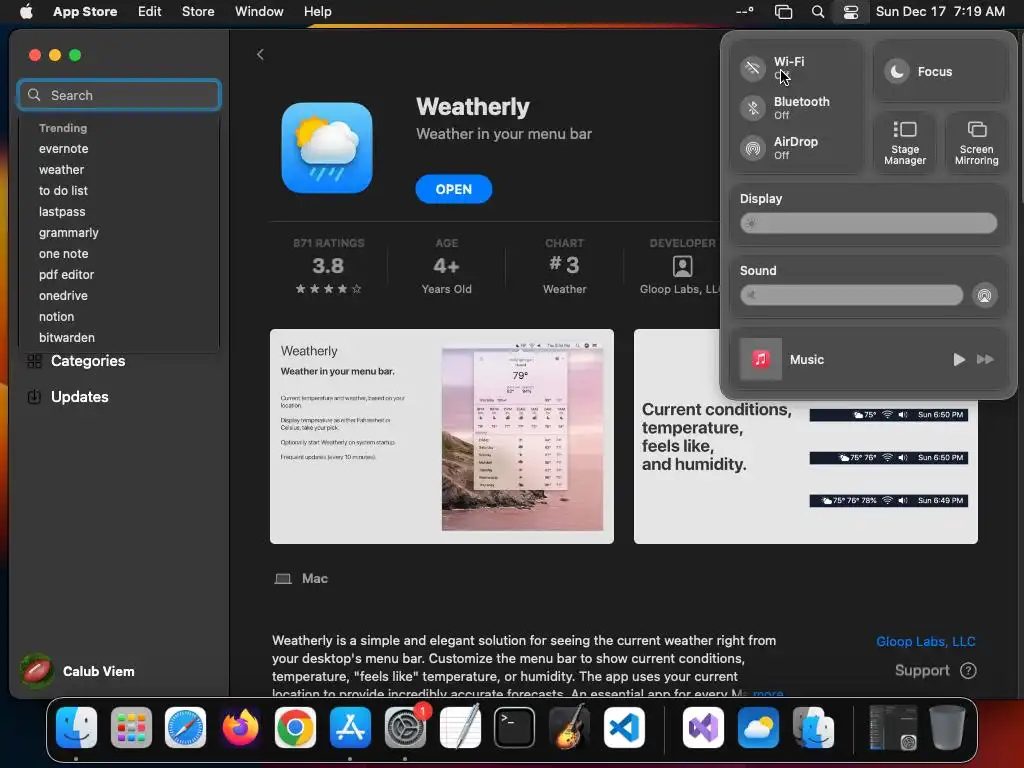Open AirPlay audio output icon
Image resolution: width=1024 pixels, height=768 pixels.
coord(984,295)
